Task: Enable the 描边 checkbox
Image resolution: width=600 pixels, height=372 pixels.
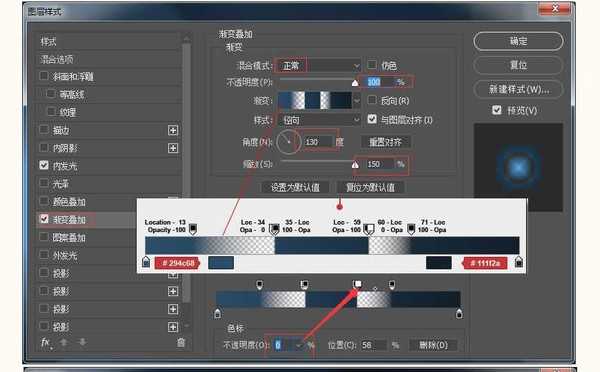Action: click(44, 129)
